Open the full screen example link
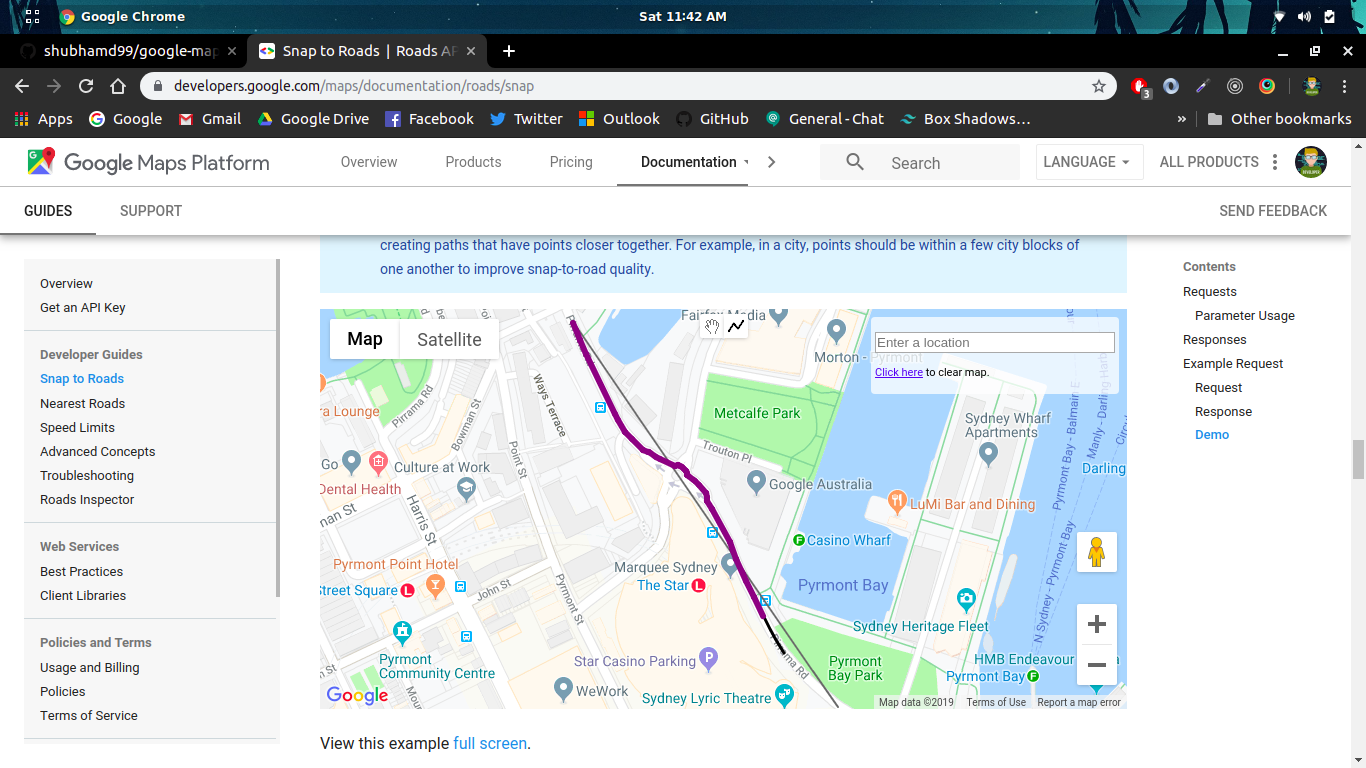 pos(490,743)
